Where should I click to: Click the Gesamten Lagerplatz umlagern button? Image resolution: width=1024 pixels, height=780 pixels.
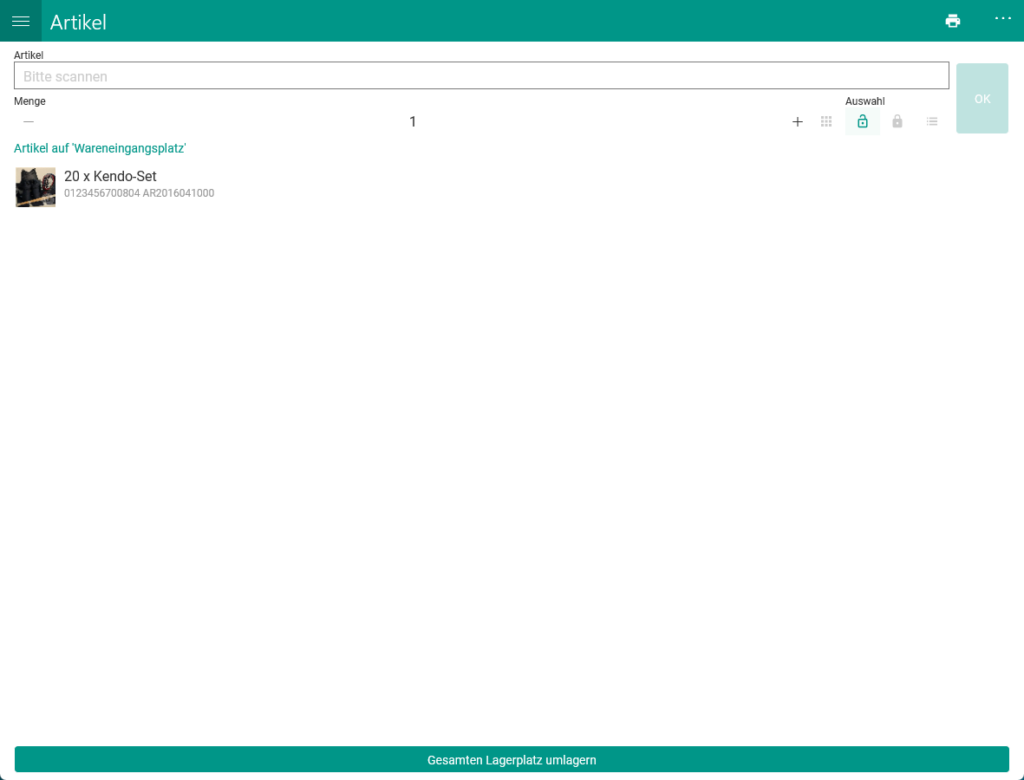pyautogui.click(x=511, y=759)
